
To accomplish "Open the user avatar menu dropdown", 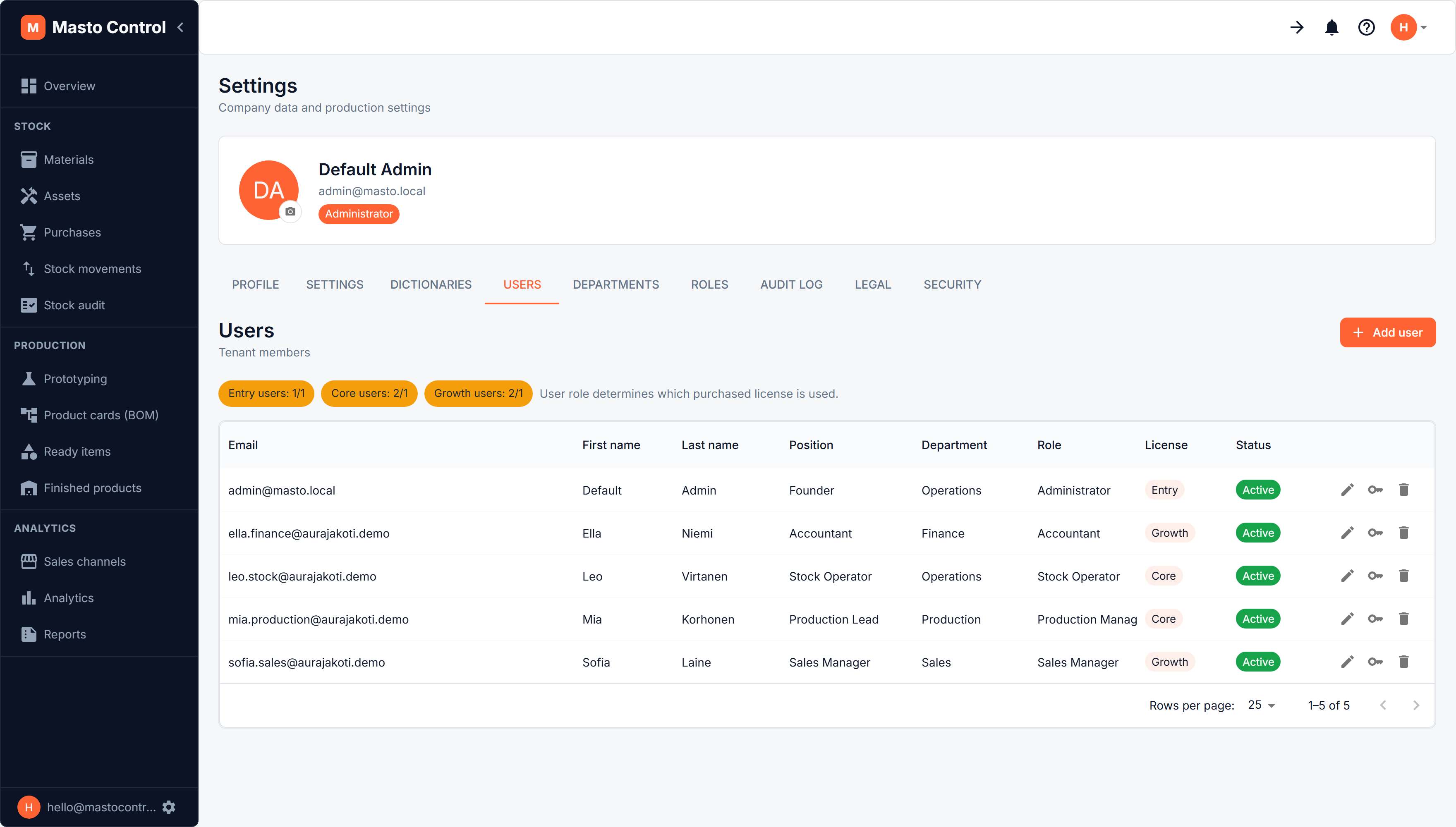I will [x=1409, y=27].
